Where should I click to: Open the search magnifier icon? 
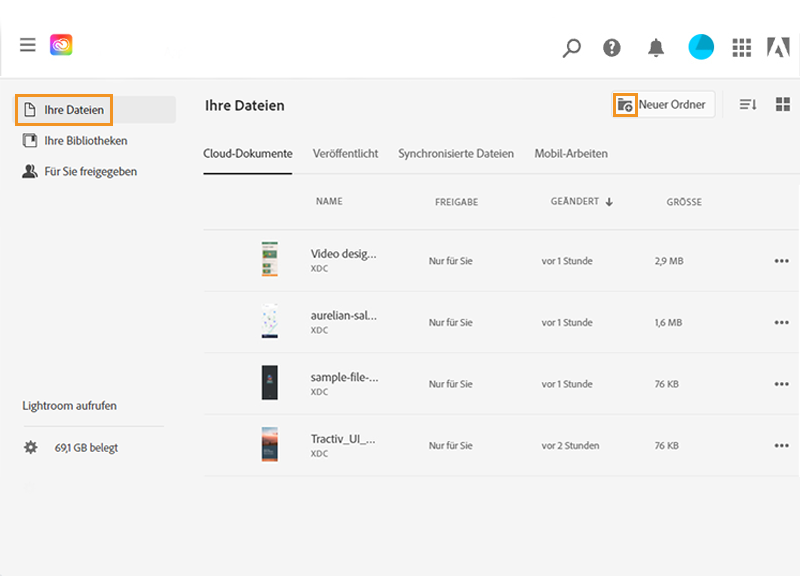570,46
